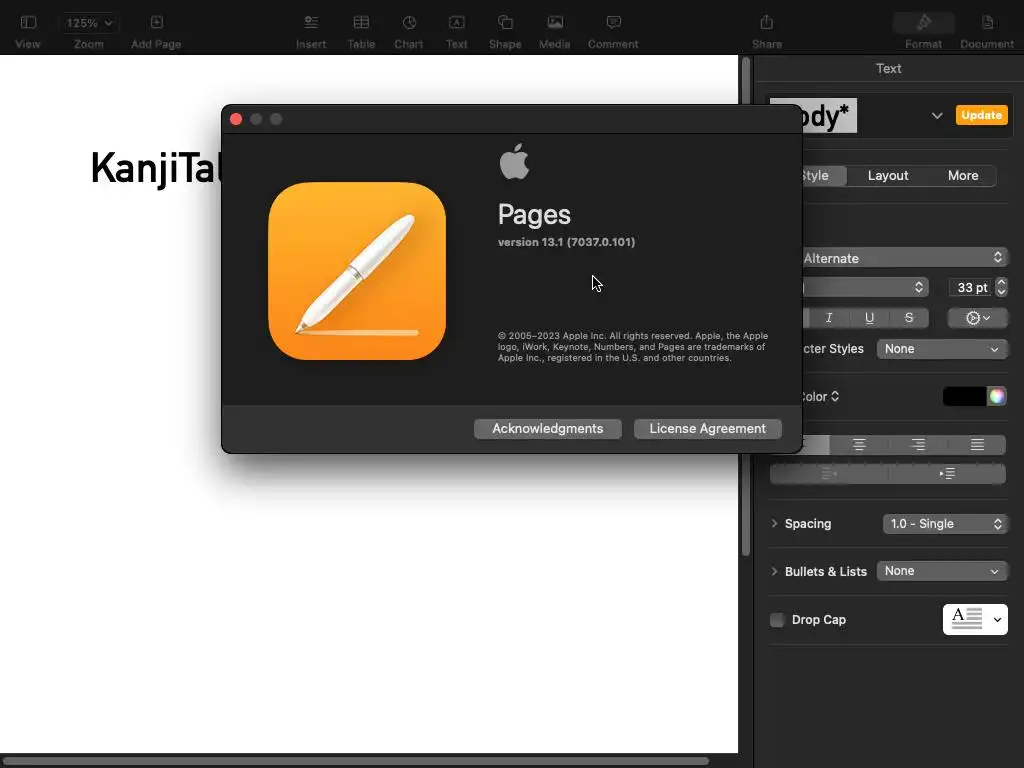Expand the Bullets & Lists section

click(774, 571)
